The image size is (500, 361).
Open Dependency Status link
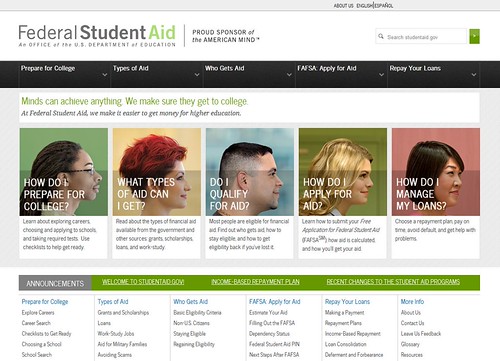coord(269,334)
